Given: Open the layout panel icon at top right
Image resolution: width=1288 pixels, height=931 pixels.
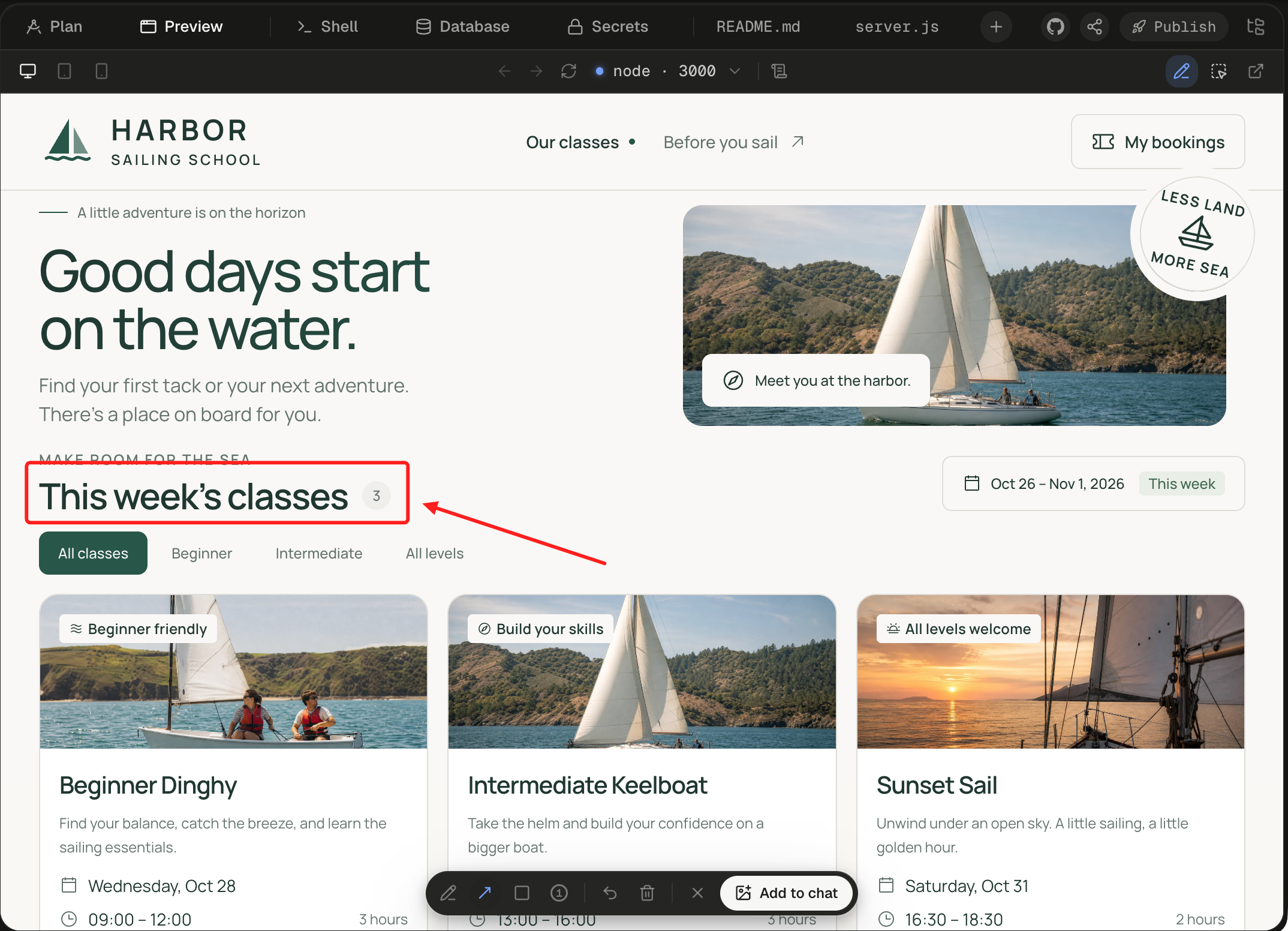Looking at the screenshot, I should 1255,26.
